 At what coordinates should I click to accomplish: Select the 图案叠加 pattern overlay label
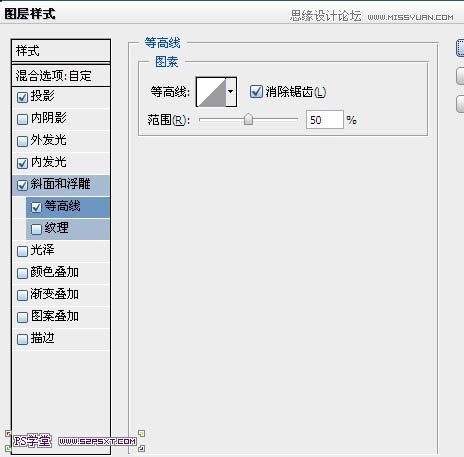(55, 316)
